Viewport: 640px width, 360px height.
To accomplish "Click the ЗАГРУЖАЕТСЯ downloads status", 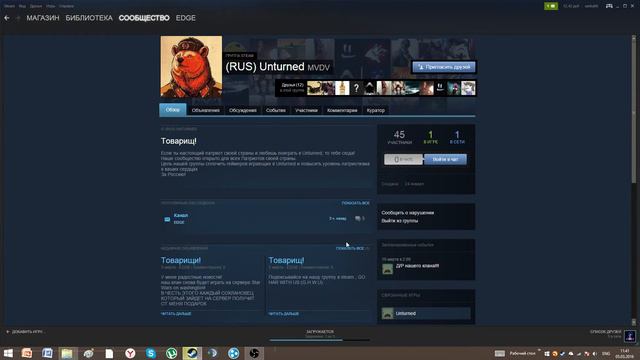I will coord(320,332).
